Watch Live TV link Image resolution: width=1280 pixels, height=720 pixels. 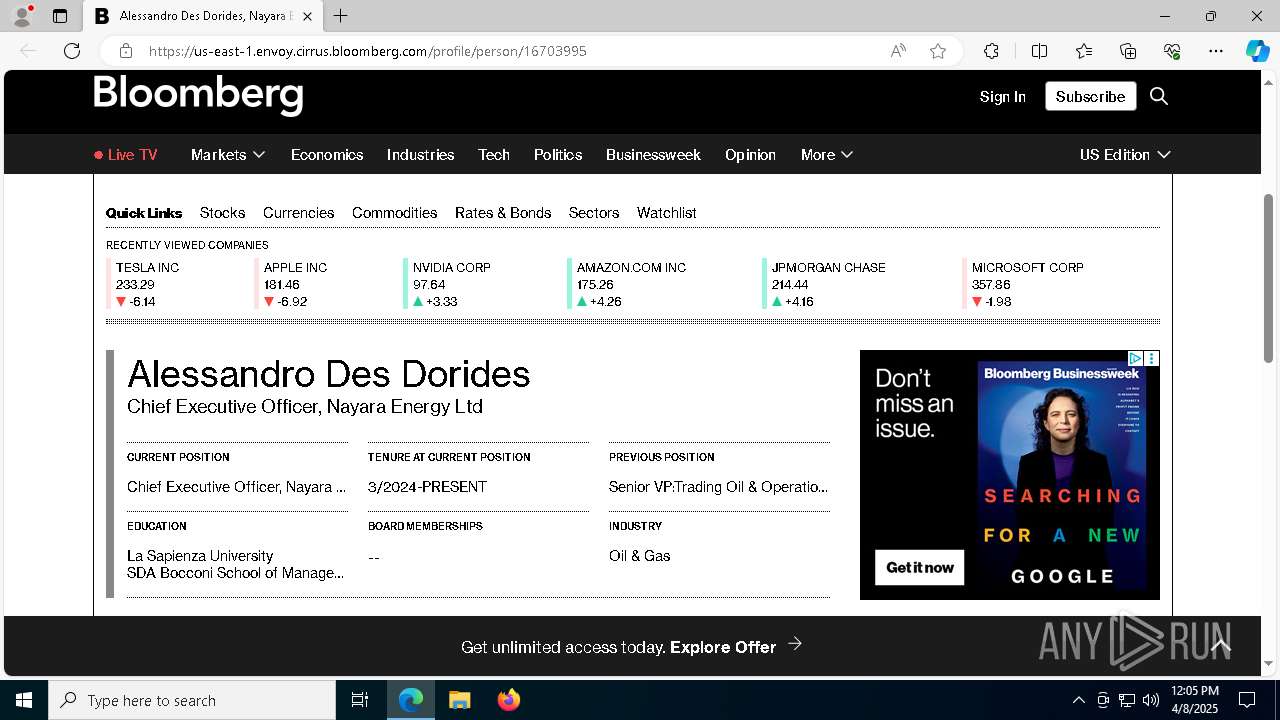tap(126, 155)
